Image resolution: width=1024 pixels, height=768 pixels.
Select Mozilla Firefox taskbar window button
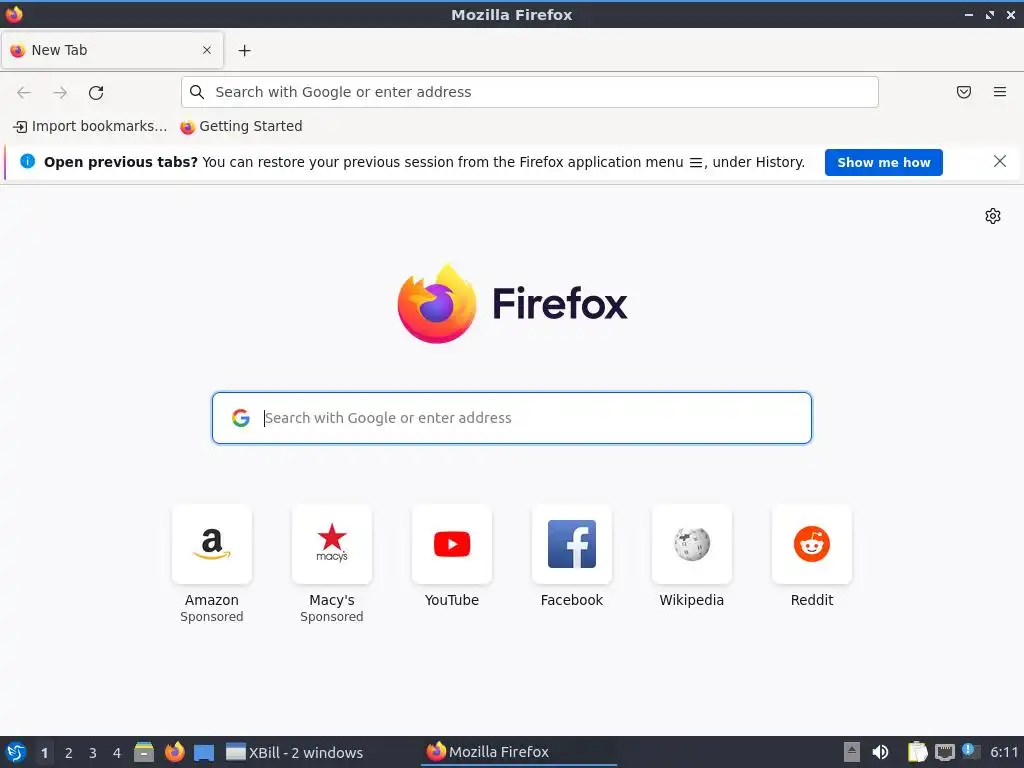(x=519, y=752)
